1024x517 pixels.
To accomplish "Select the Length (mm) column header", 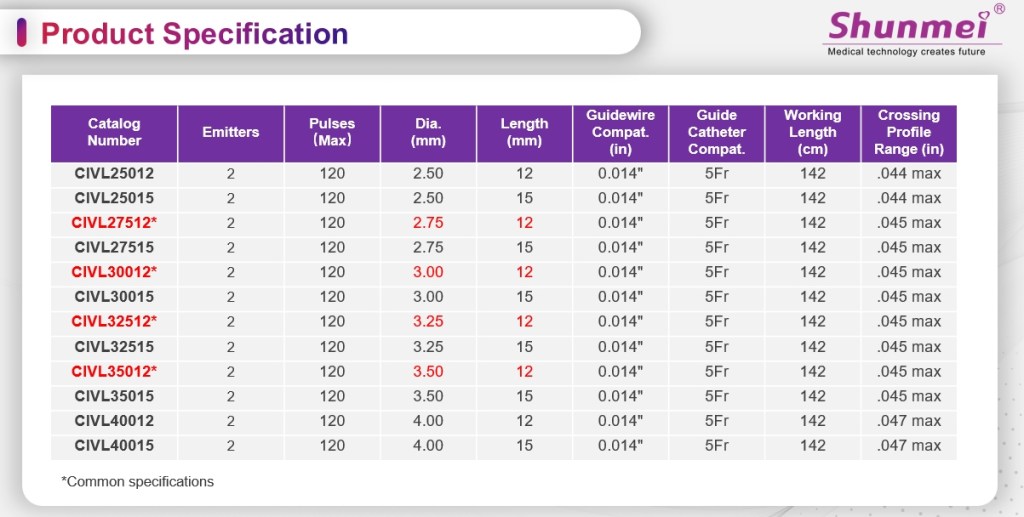I will 524,132.
